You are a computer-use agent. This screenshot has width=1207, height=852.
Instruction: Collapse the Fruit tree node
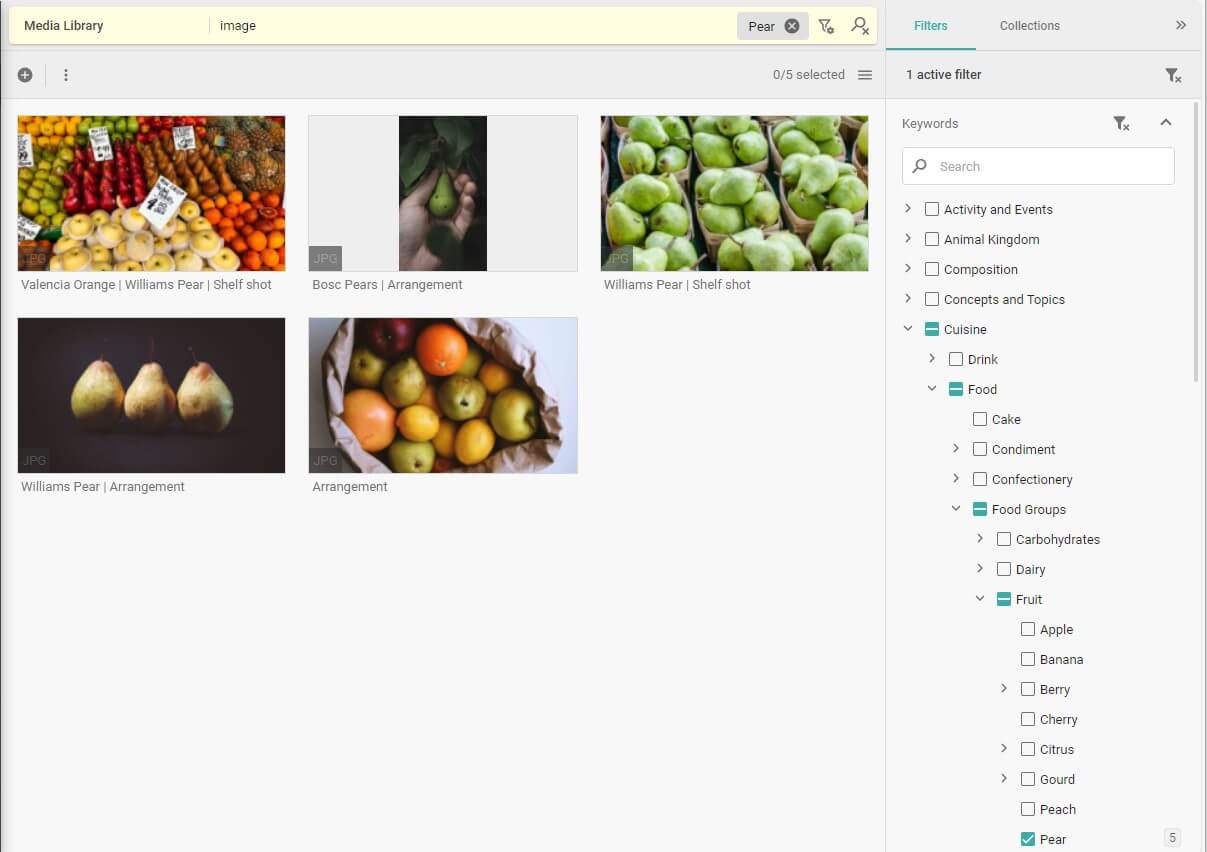tap(980, 599)
